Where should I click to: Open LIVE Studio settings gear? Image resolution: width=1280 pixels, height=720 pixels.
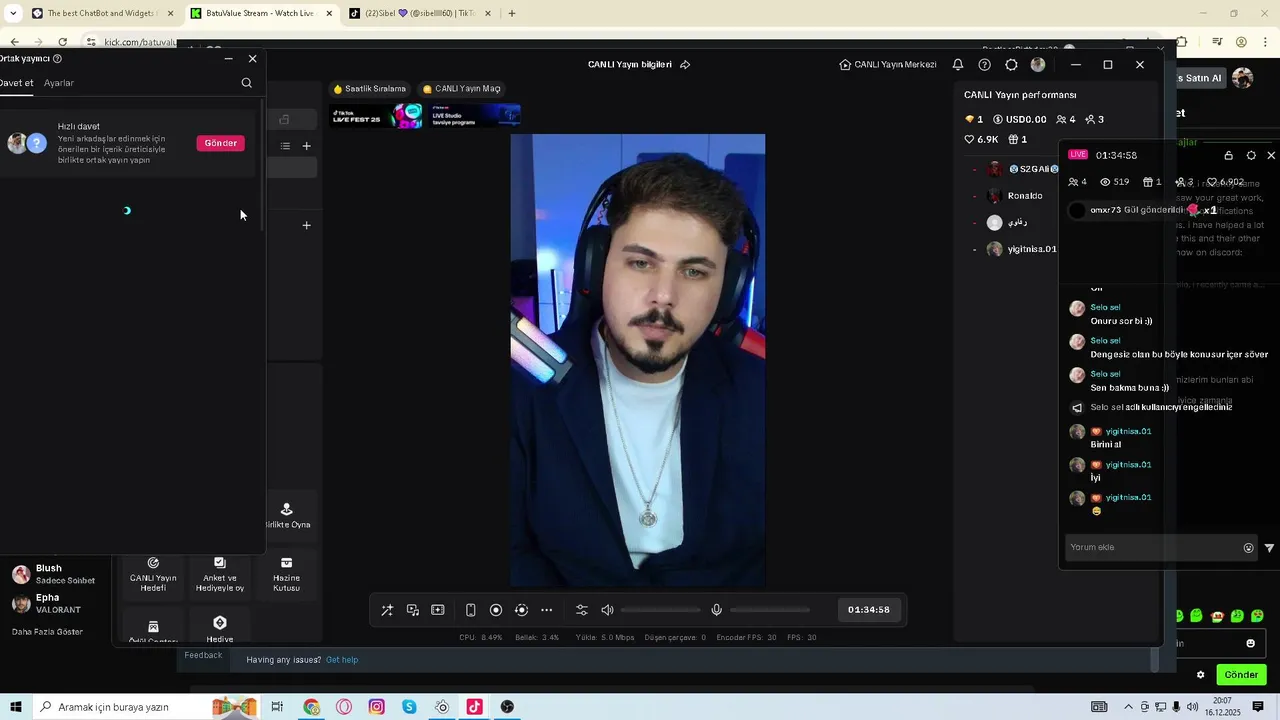point(1011,64)
